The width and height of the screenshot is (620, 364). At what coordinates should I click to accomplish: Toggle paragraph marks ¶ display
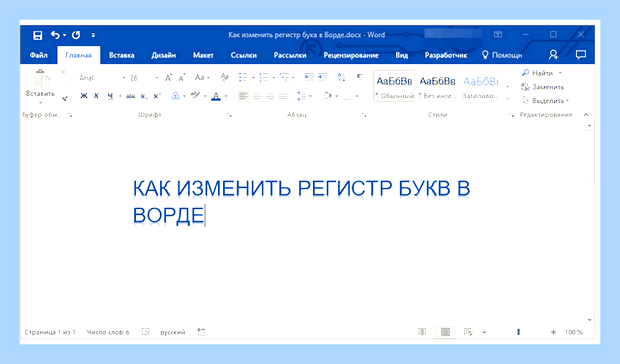(x=359, y=76)
